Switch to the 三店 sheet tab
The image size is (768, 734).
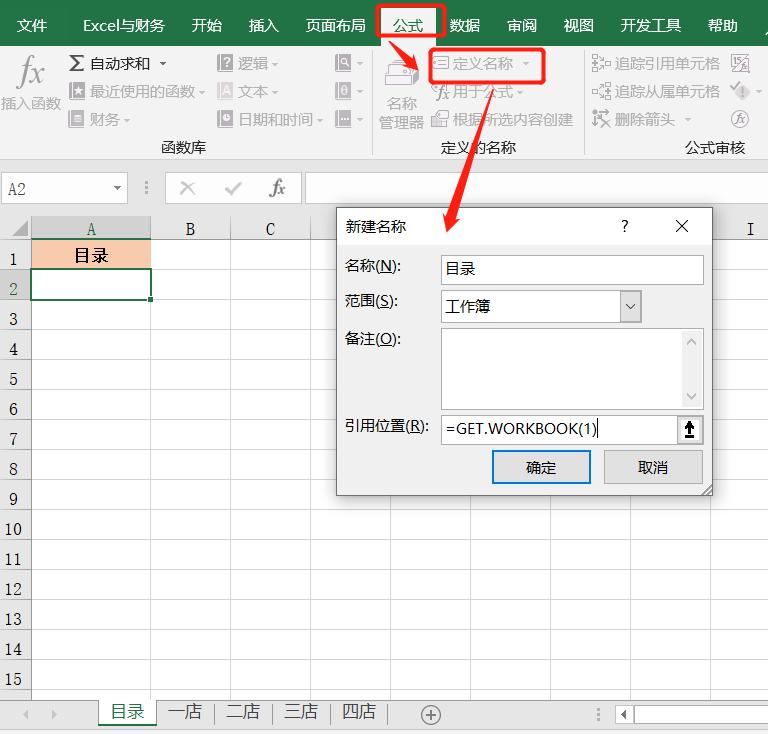point(301,711)
